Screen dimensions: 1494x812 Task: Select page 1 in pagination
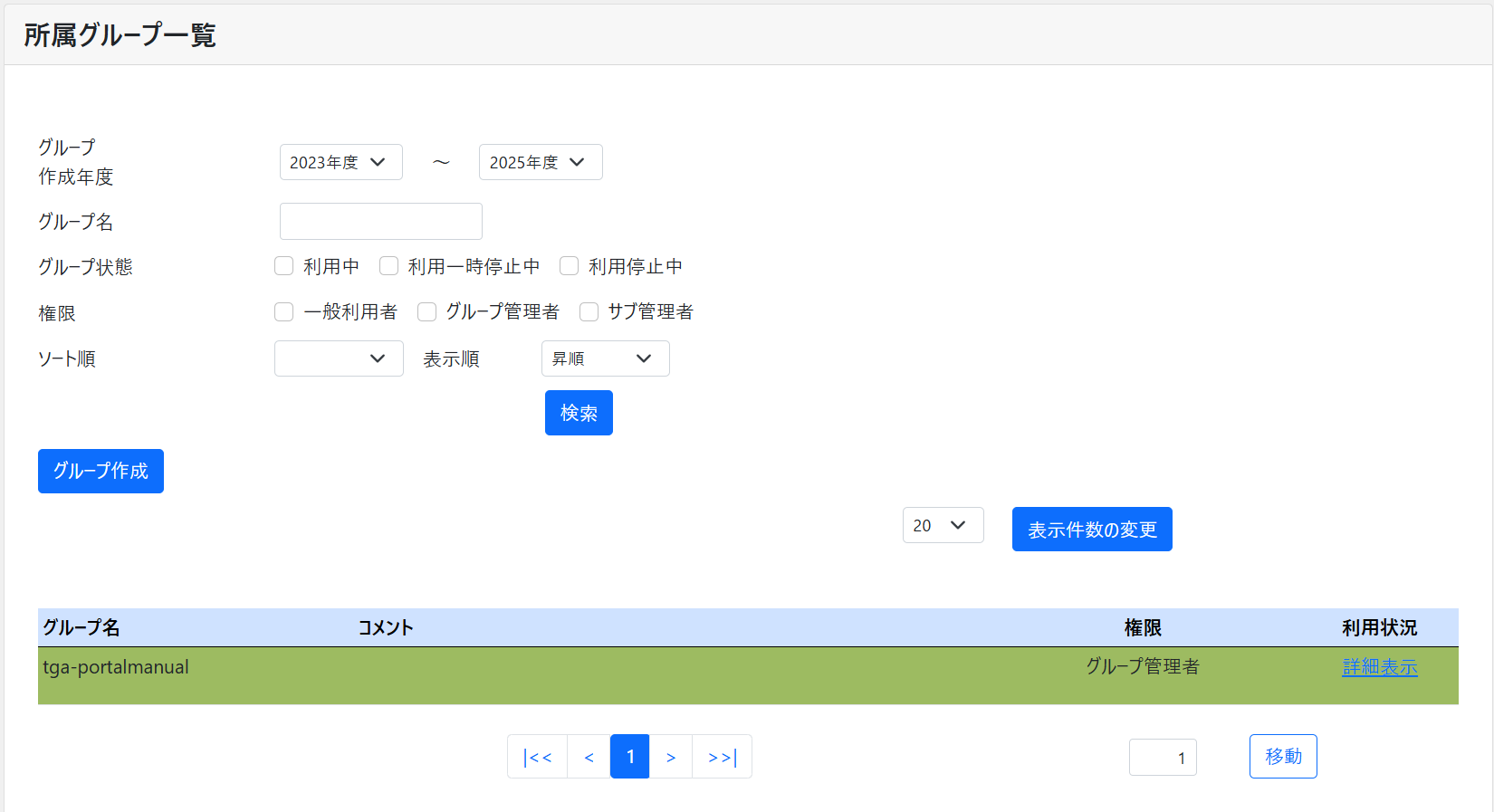point(630,757)
